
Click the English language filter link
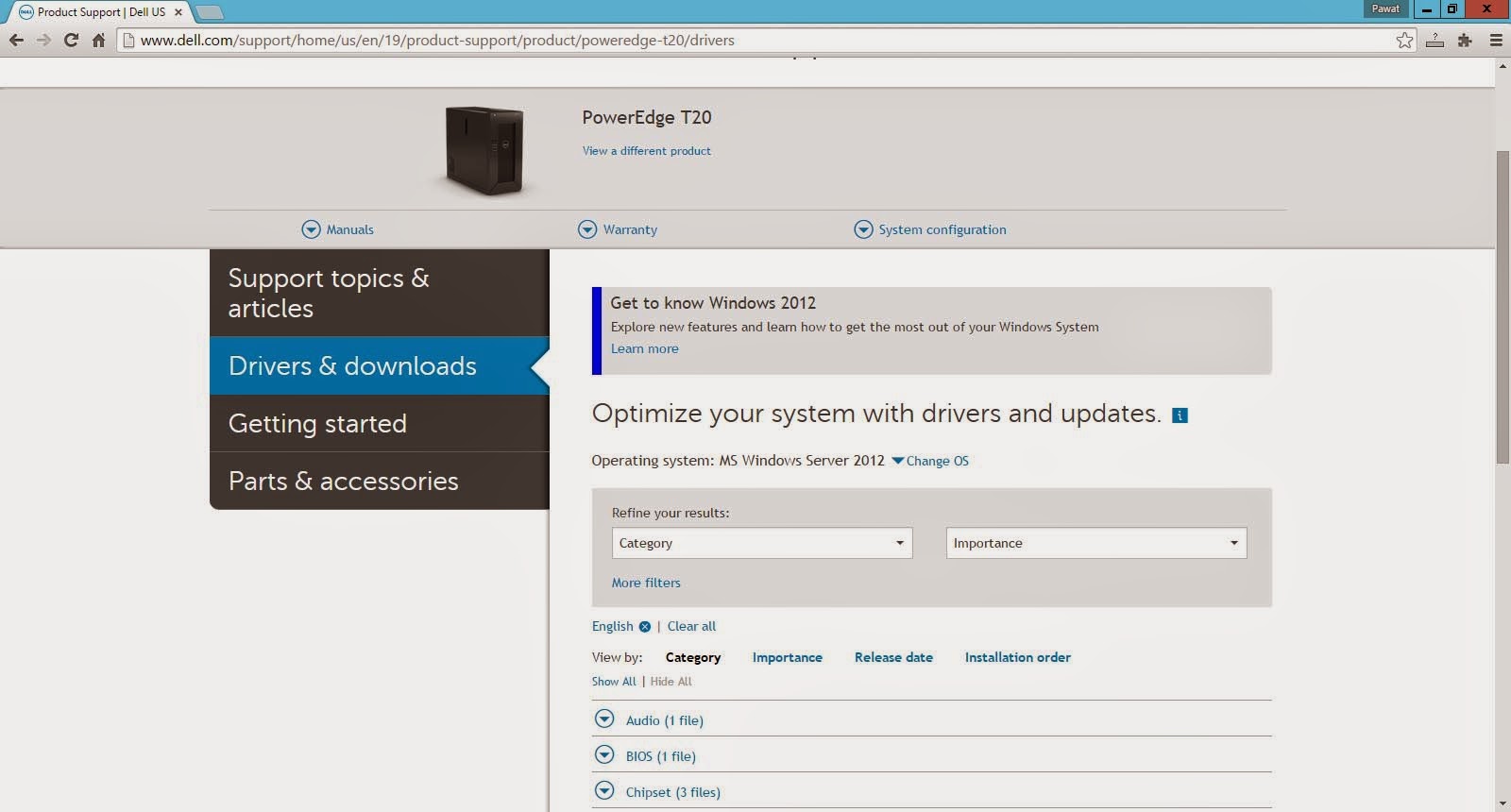point(613,626)
